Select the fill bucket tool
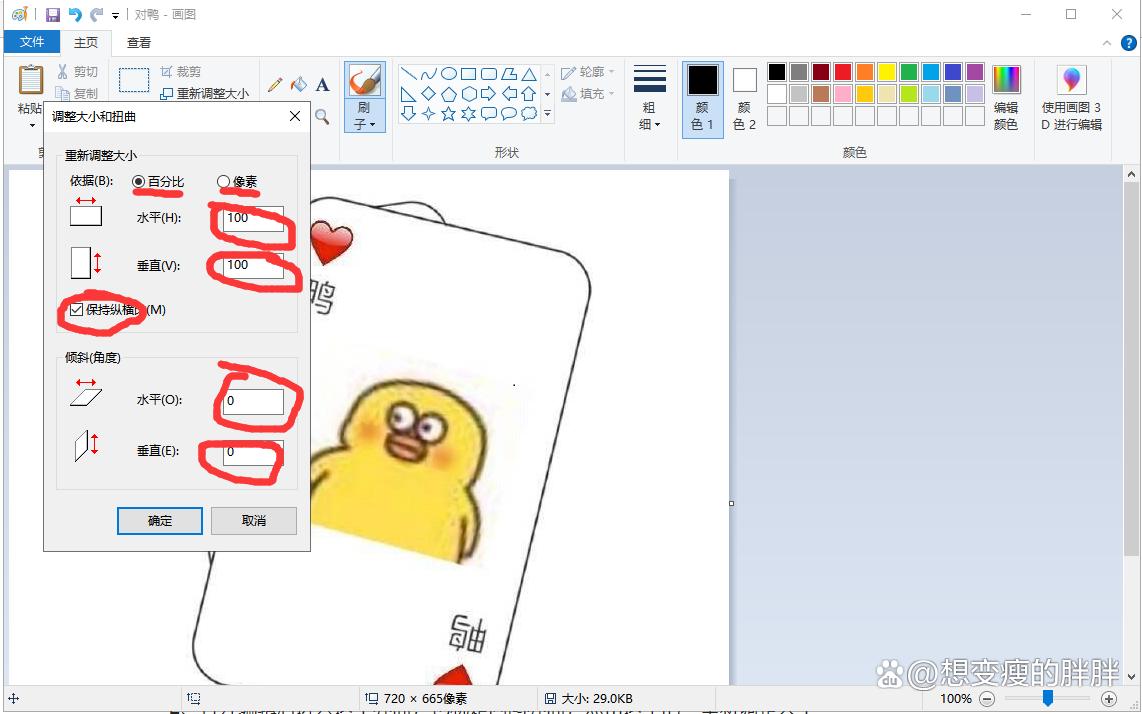The width and height of the screenshot is (1142, 714). [x=298, y=85]
